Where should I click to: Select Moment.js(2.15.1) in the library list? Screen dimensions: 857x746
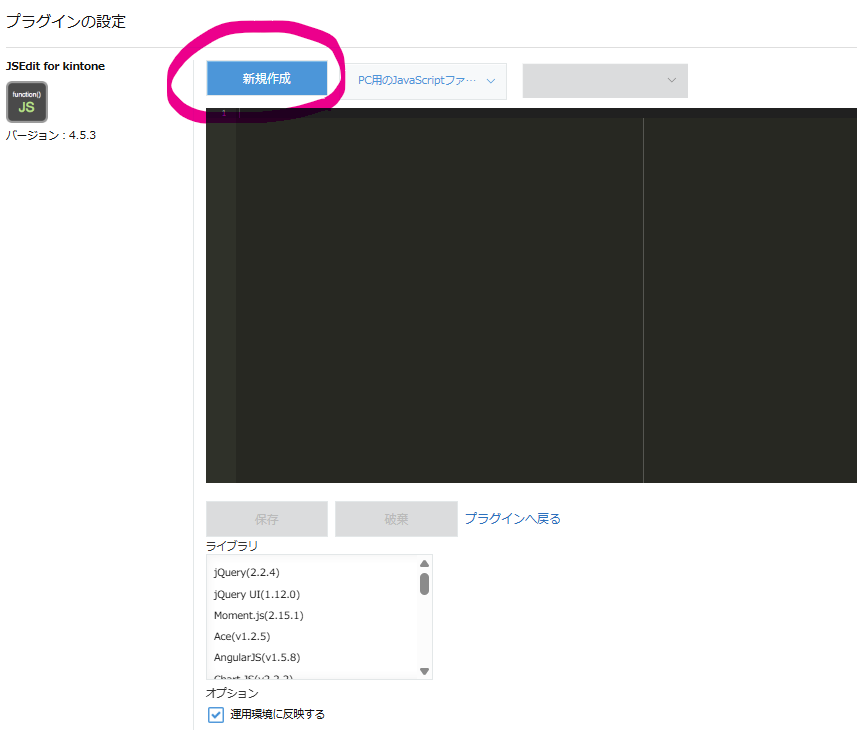(259, 615)
